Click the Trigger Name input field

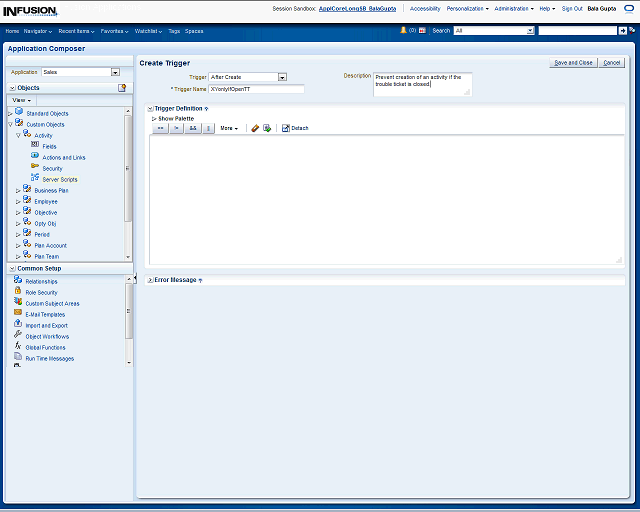(256, 89)
